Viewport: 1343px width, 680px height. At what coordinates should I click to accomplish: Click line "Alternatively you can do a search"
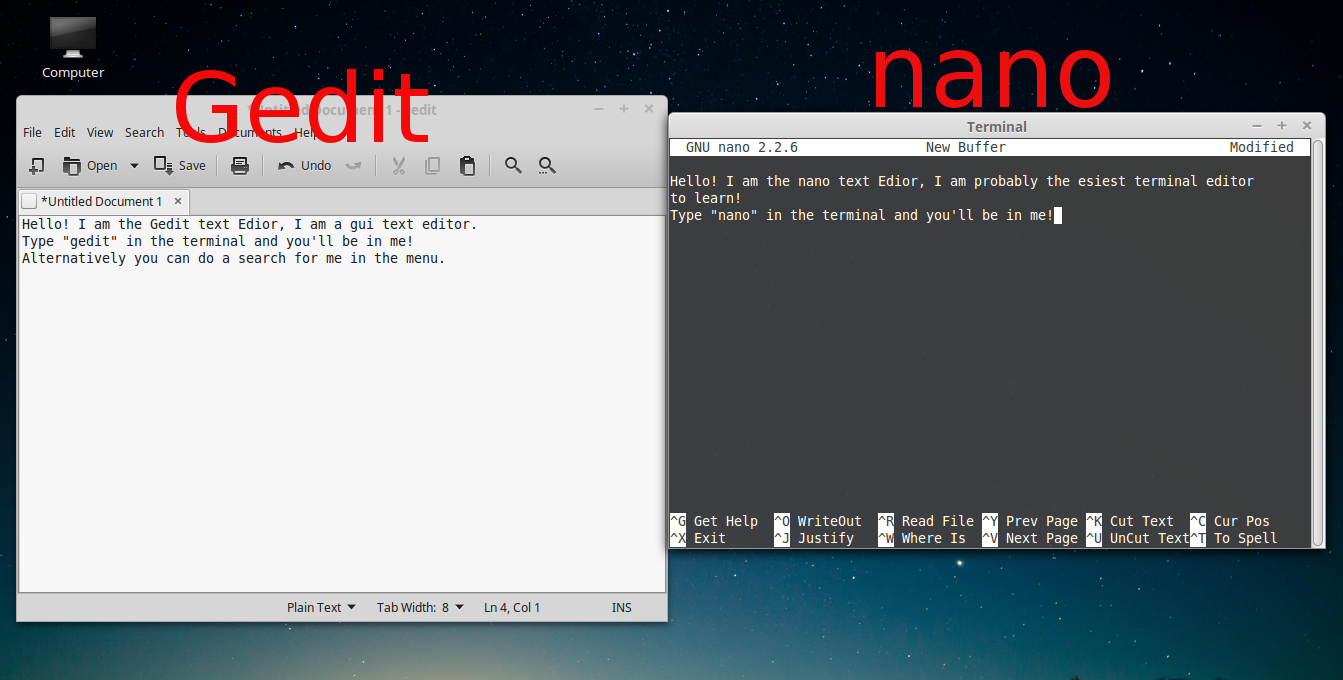[233, 258]
